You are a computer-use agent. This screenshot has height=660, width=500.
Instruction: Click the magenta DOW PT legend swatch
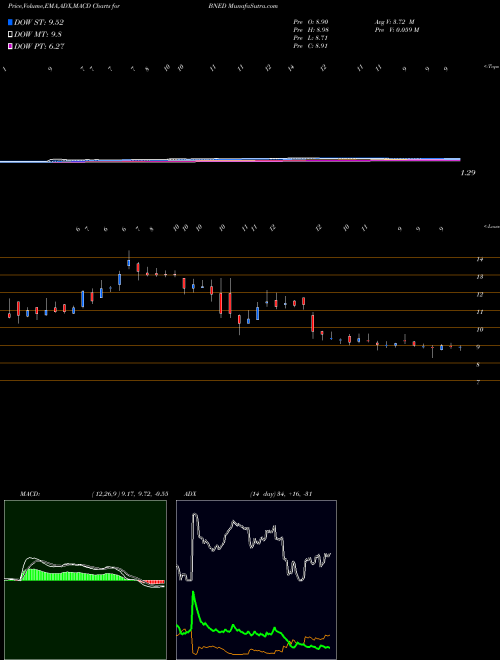click(x=10, y=47)
